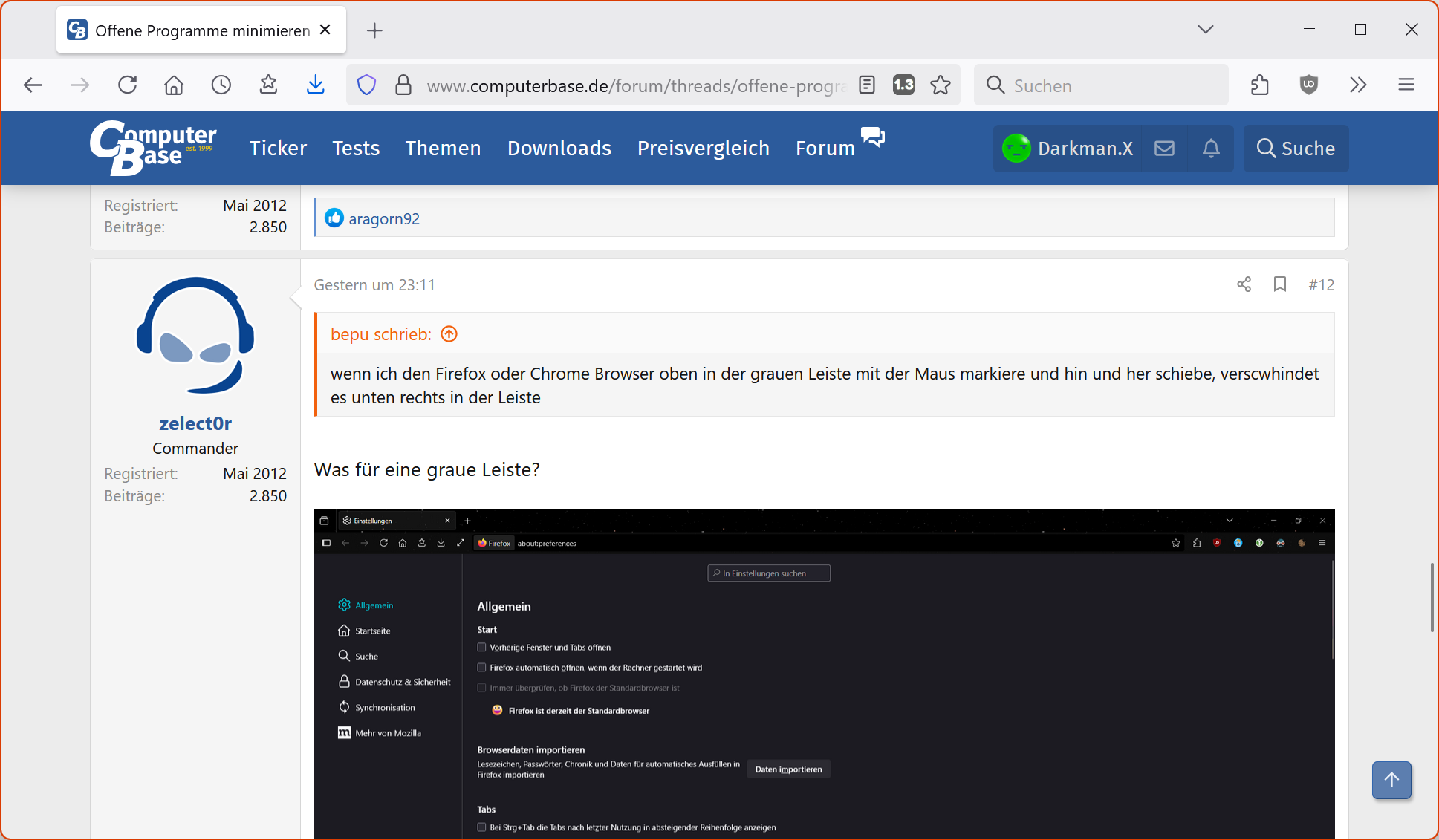
Task: Click the Suche button in header
Action: (x=1296, y=149)
